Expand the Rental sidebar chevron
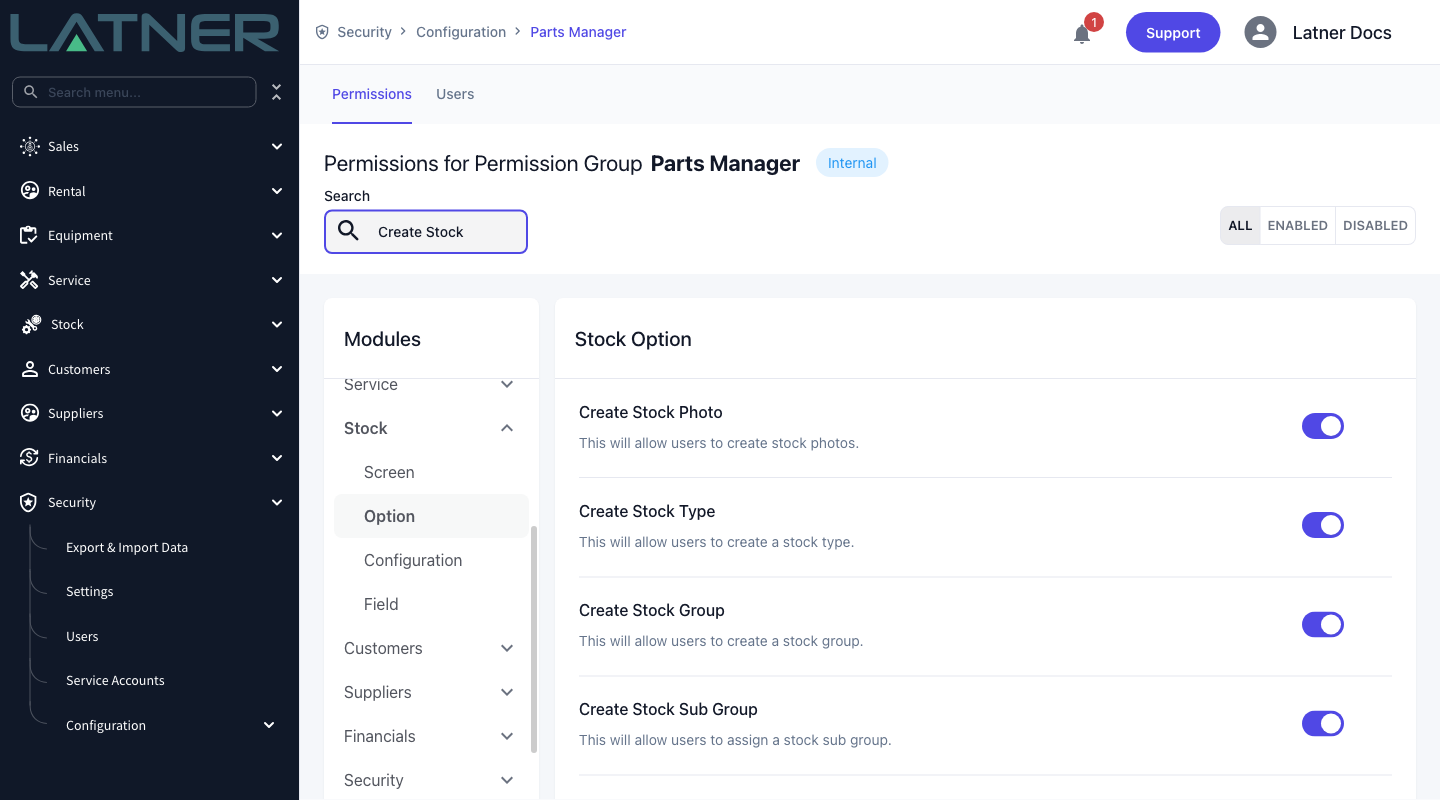Image resolution: width=1440 pixels, height=800 pixels. click(x=277, y=191)
